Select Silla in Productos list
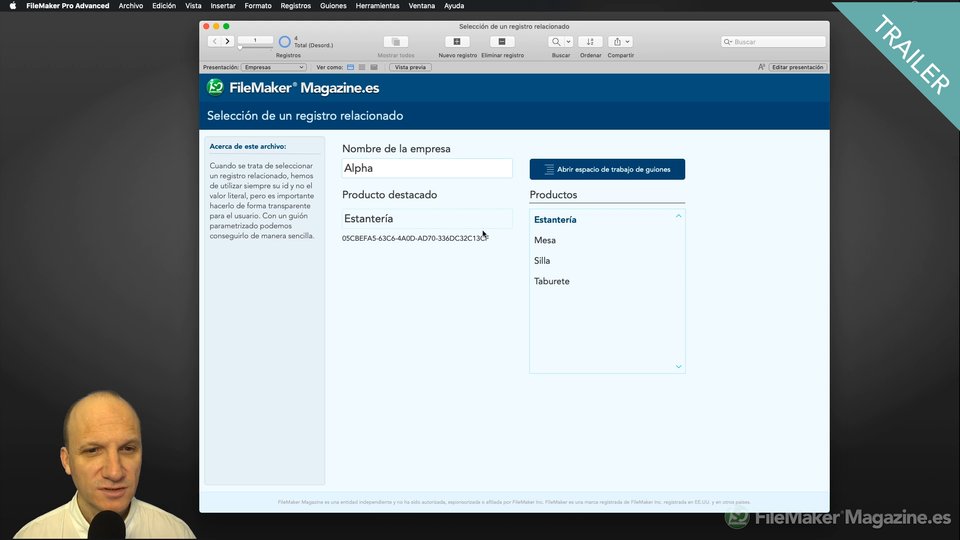 pos(542,261)
